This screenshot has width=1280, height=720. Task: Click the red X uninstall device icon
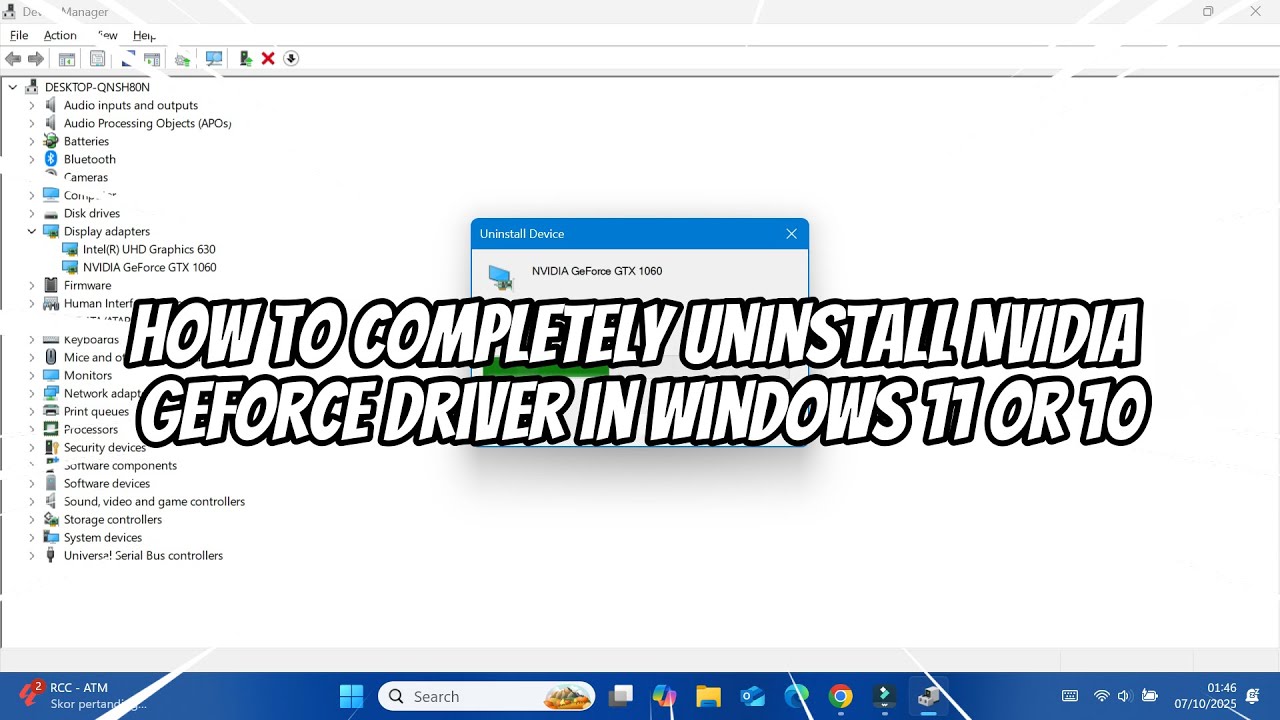(x=268, y=59)
